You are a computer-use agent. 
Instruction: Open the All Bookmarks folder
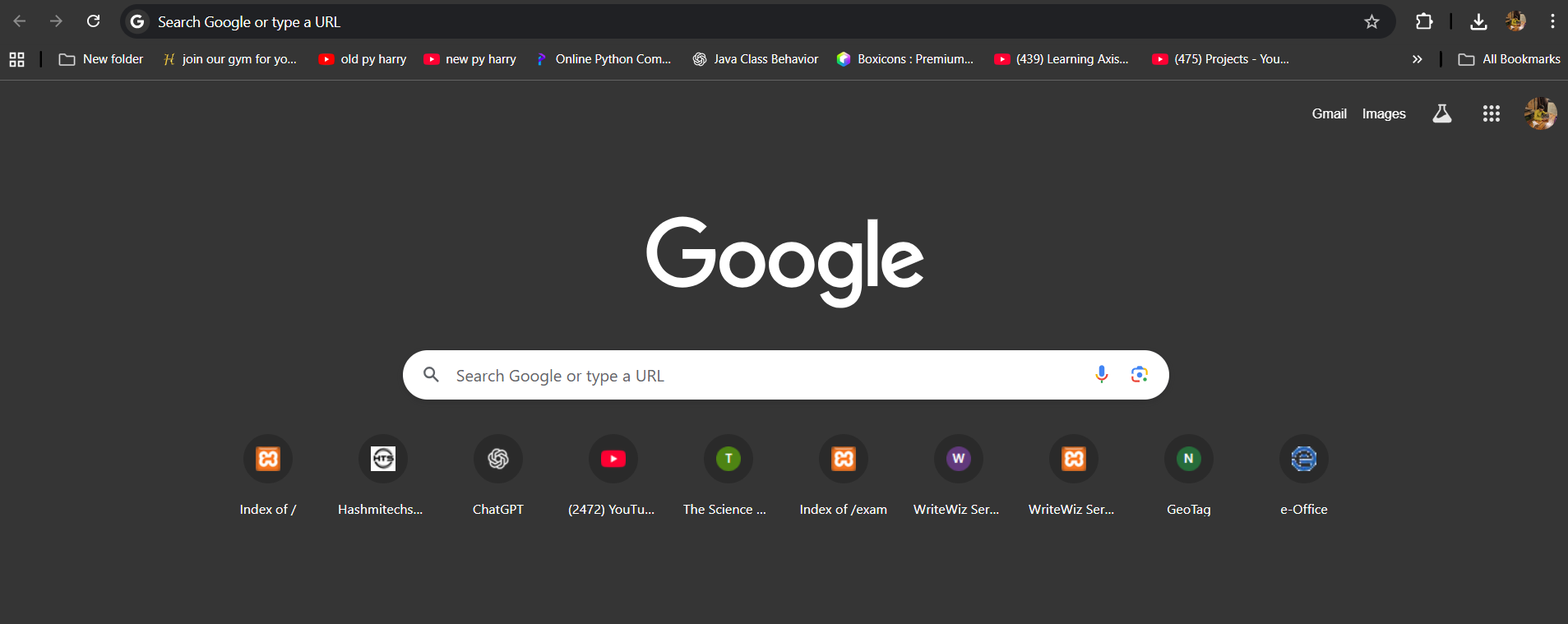pyautogui.click(x=1509, y=59)
